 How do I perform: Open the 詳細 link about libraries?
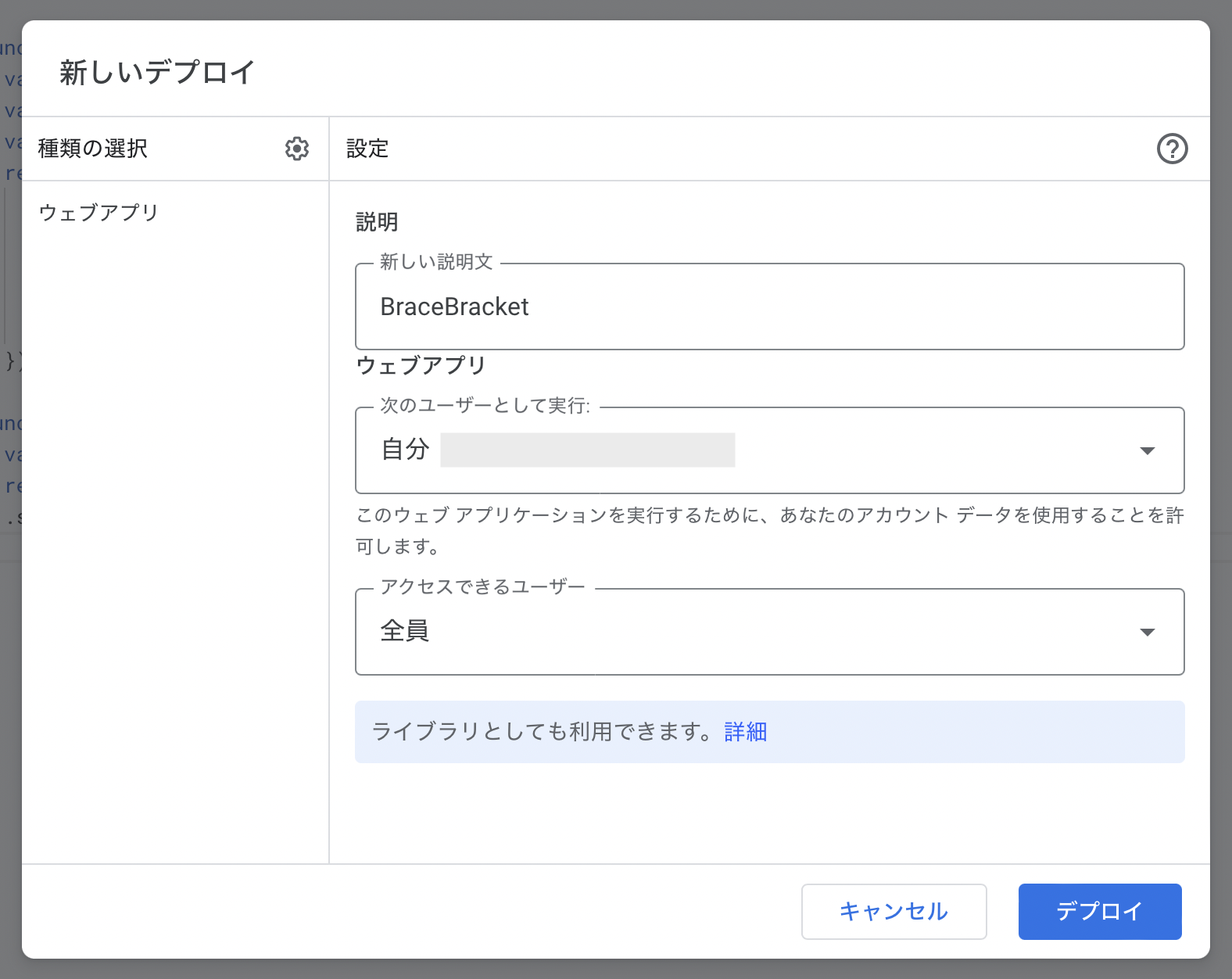click(745, 732)
